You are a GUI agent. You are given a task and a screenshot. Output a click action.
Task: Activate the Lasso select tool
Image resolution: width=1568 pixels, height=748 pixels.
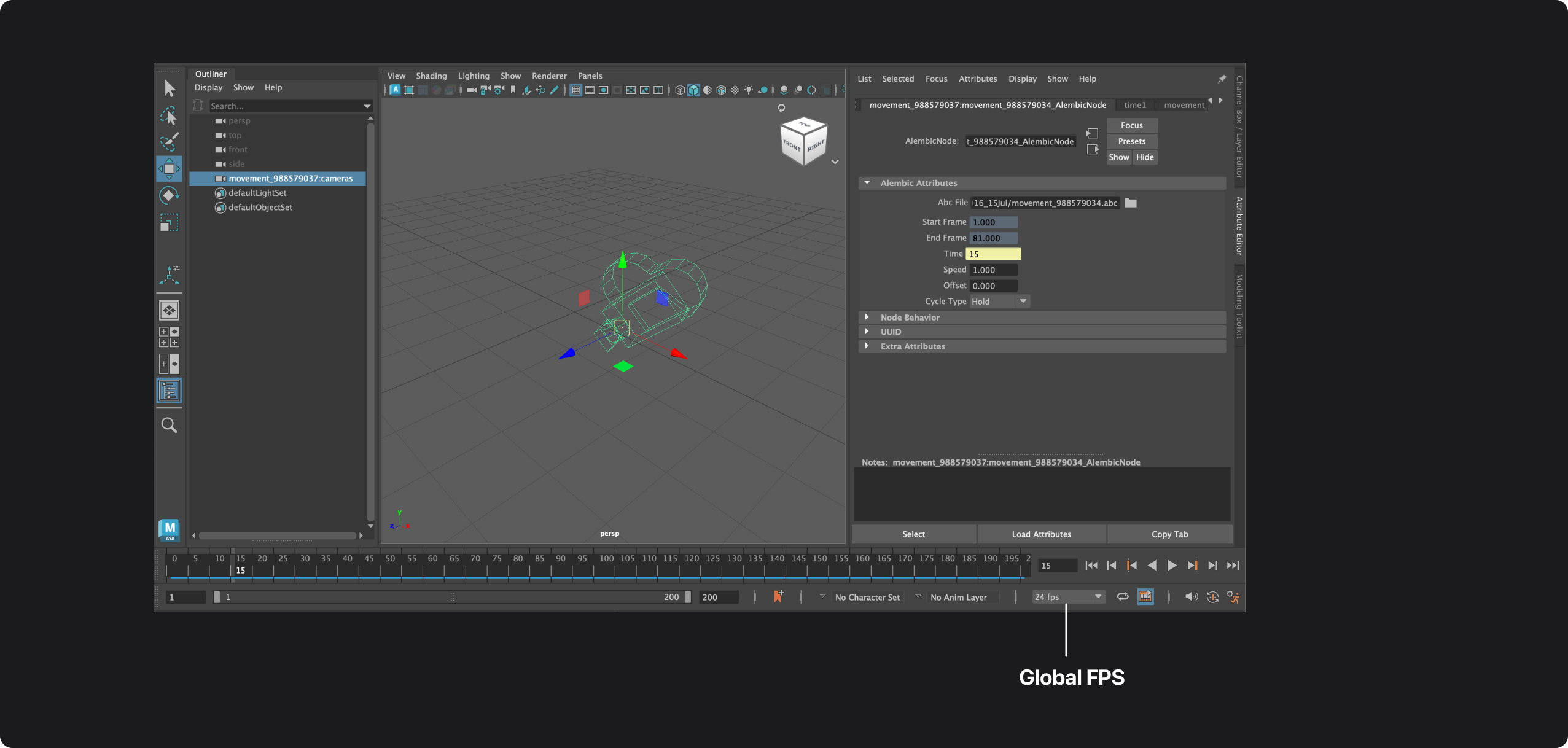click(169, 115)
